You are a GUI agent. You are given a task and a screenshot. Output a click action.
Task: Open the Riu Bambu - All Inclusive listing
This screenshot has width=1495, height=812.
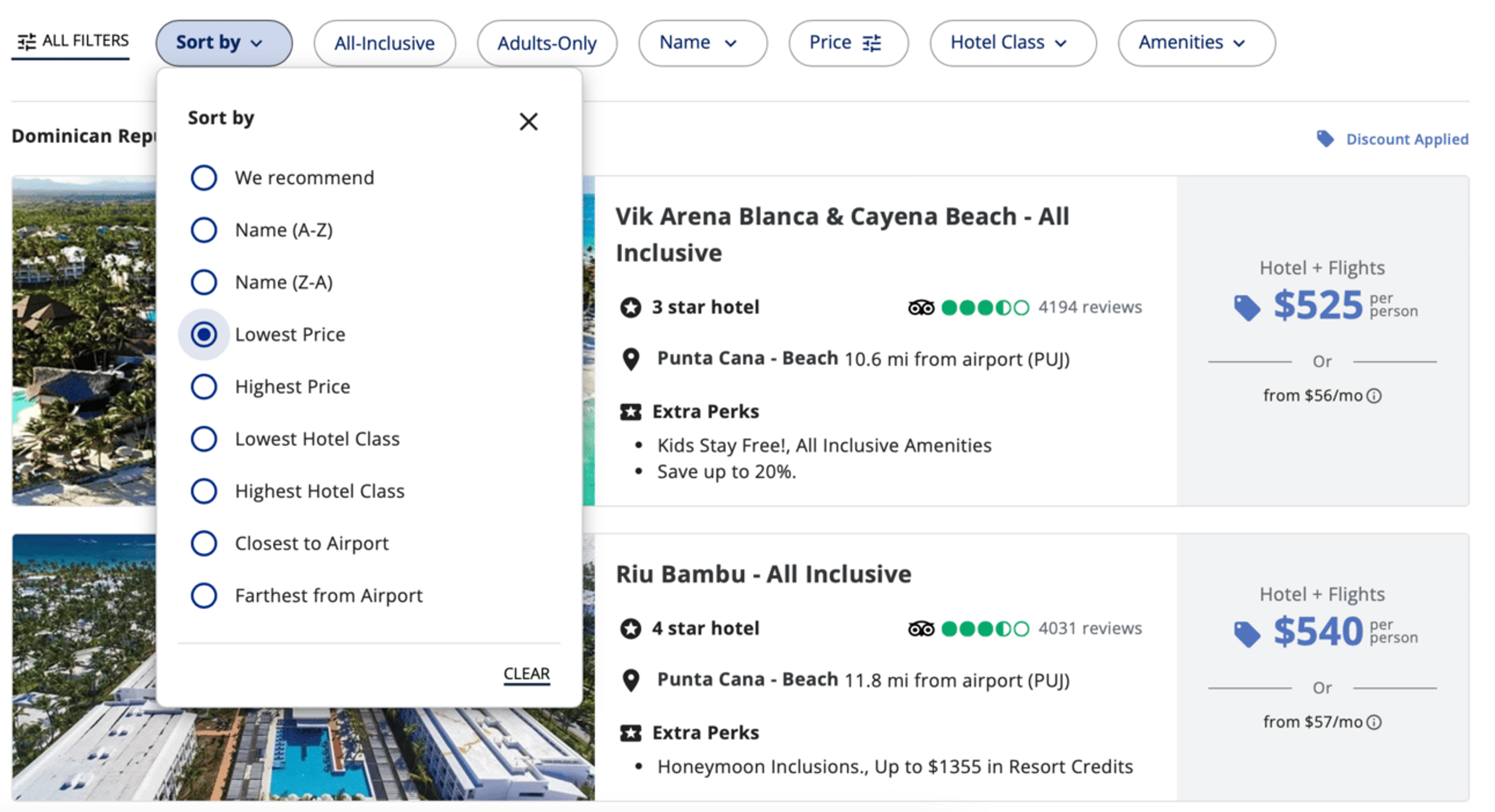tap(763, 574)
